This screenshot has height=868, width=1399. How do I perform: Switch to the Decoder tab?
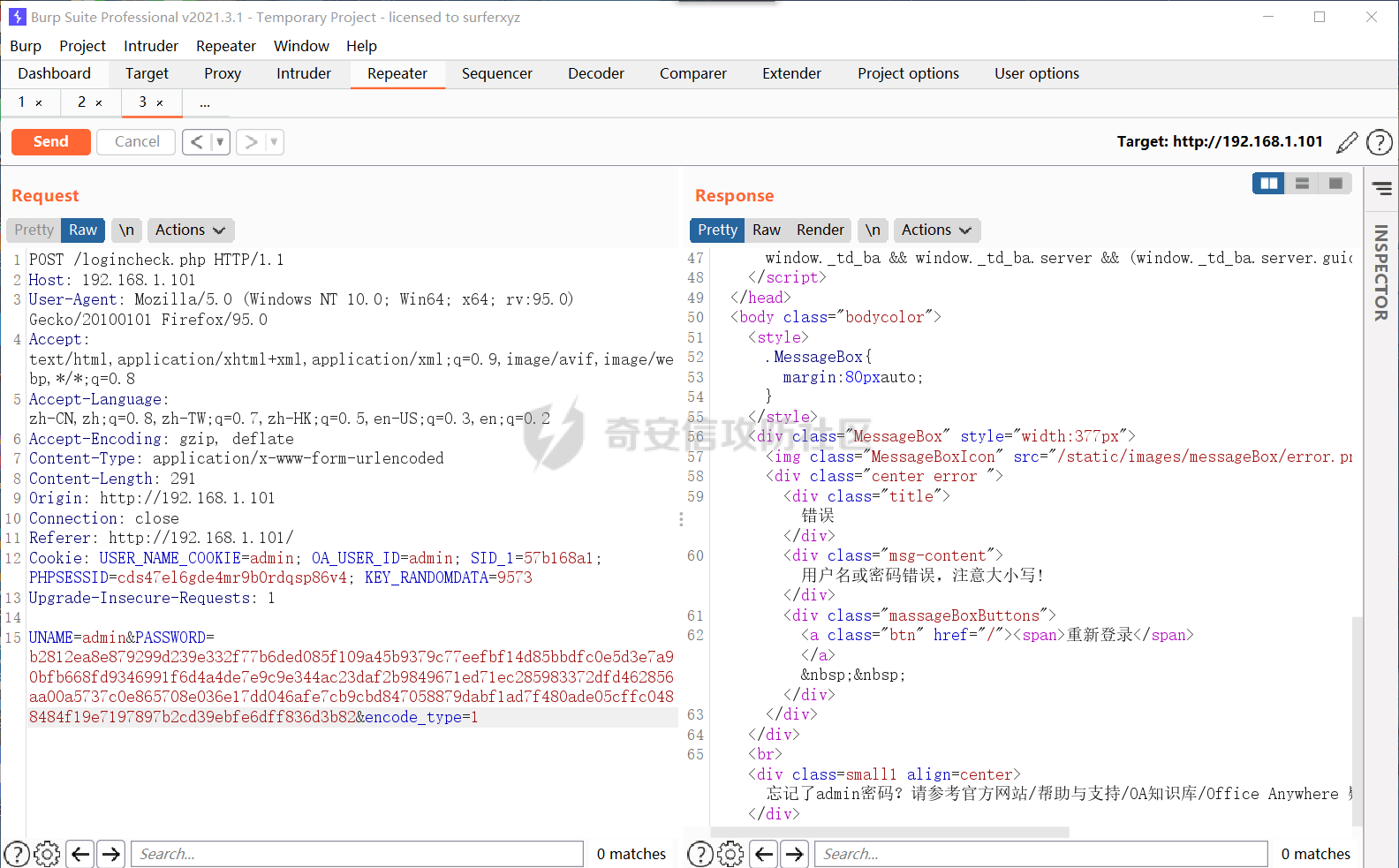pos(596,73)
